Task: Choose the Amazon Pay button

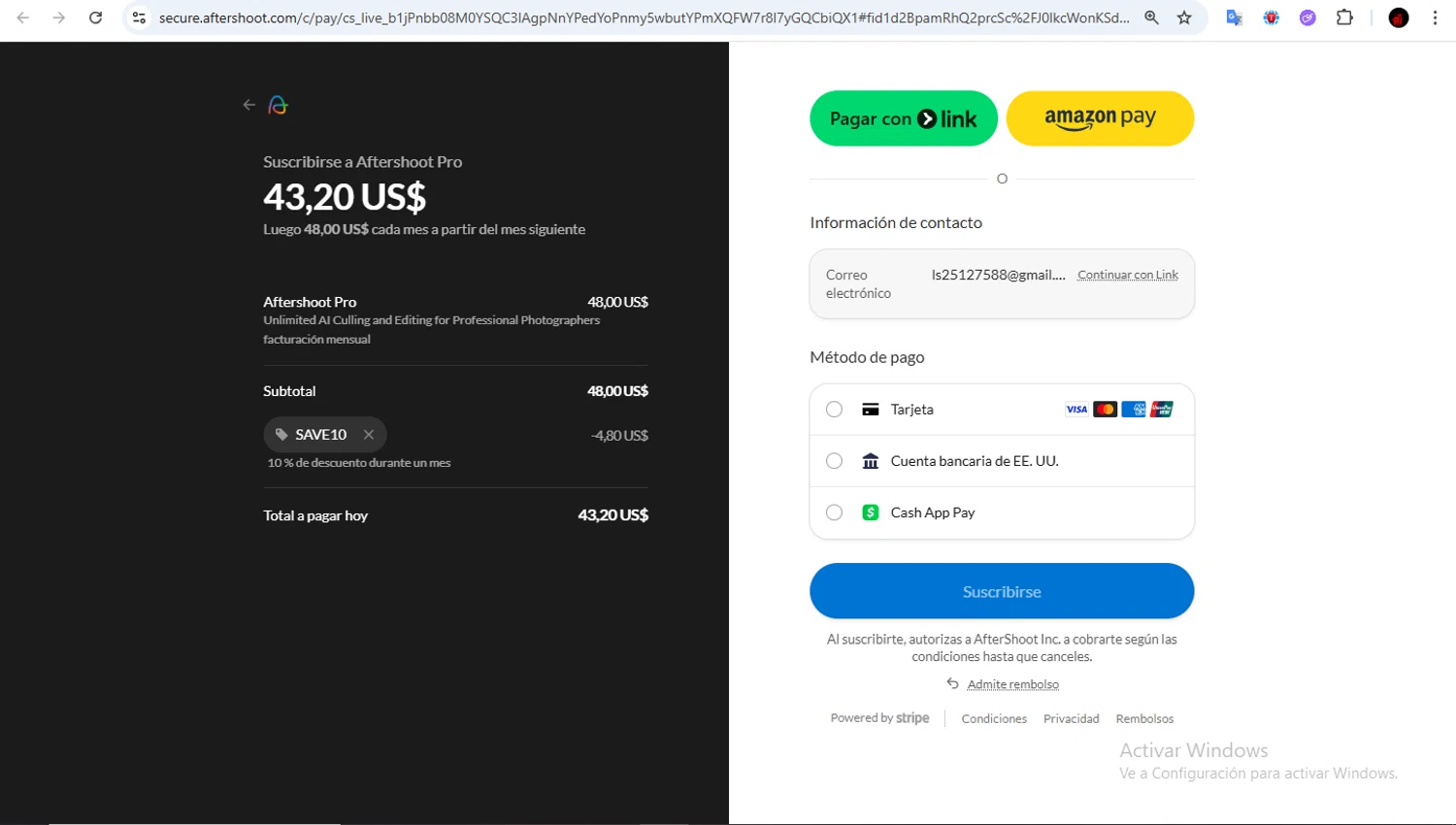Action: 1100,118
